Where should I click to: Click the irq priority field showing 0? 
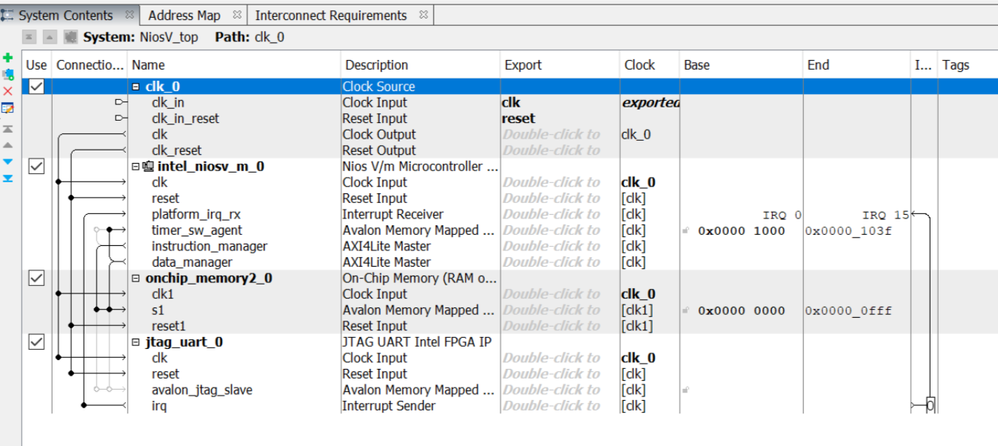[930, 405]
